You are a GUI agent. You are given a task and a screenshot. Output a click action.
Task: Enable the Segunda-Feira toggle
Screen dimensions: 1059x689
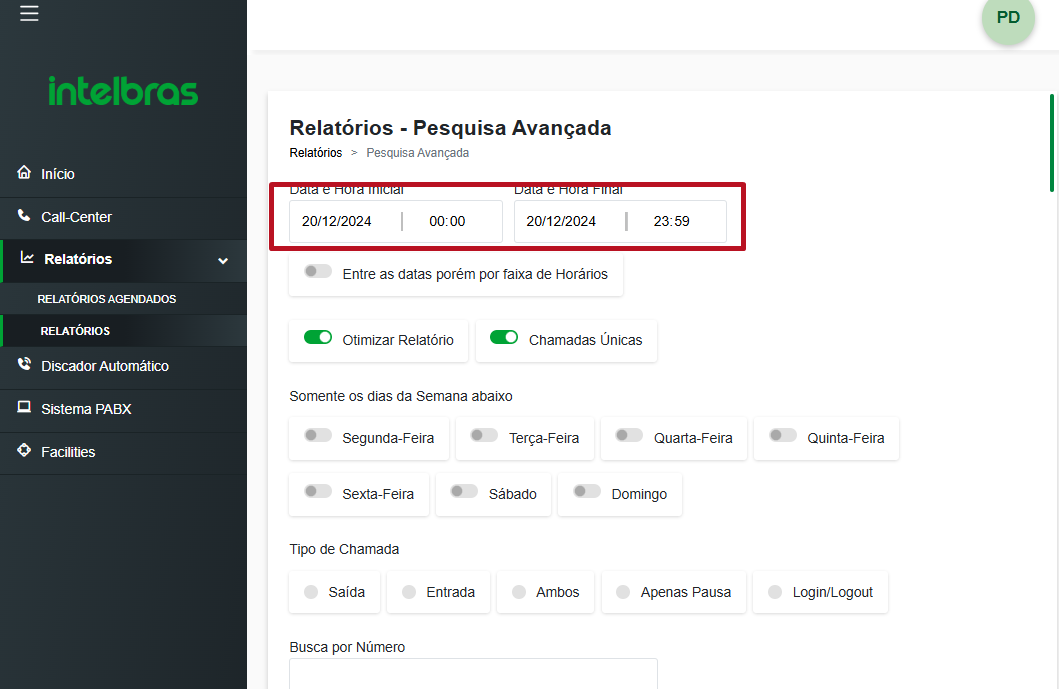click(317, 435)
